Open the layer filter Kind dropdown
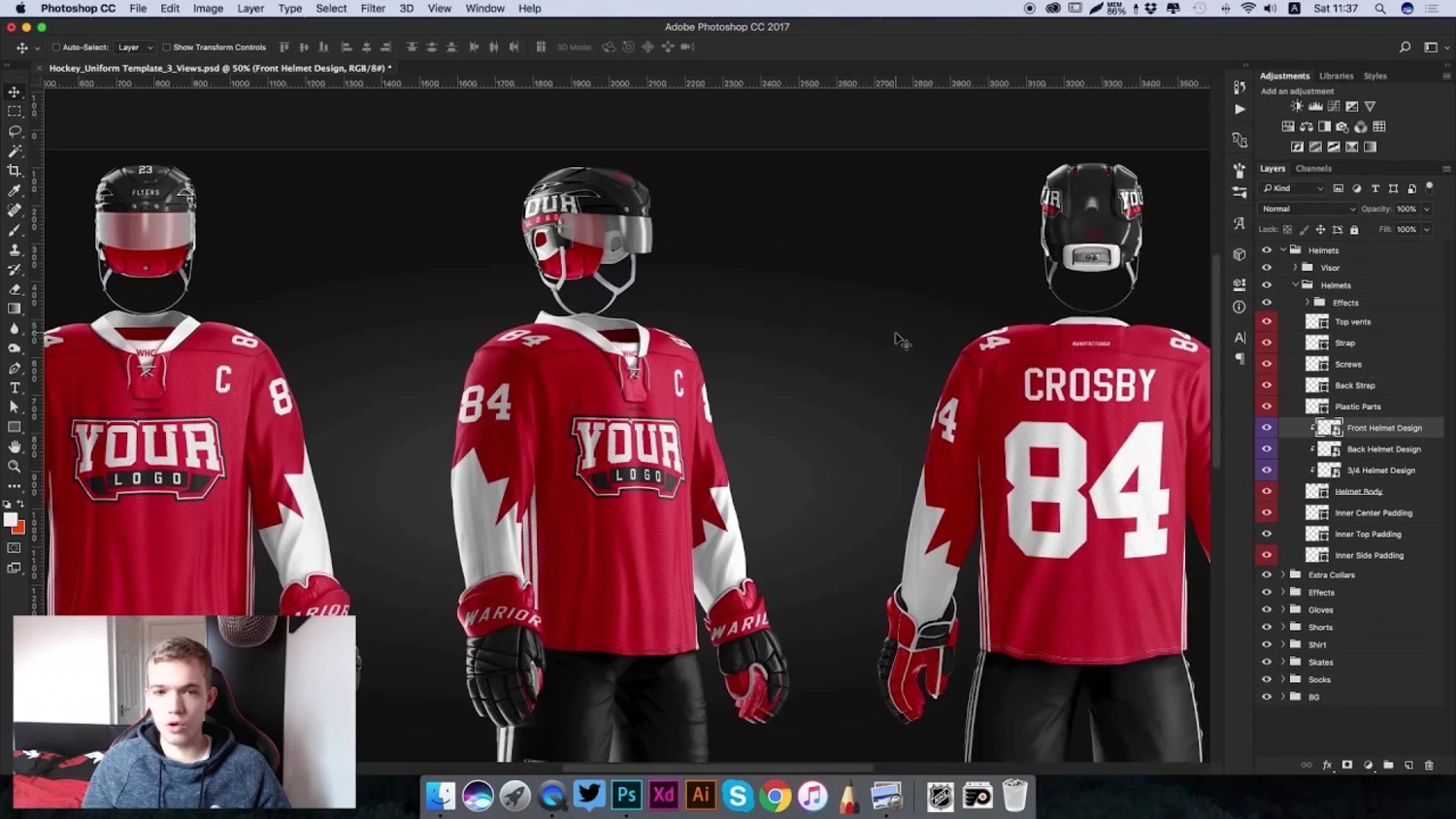Screen dimensions: 1456x819 coord(1293,188)
